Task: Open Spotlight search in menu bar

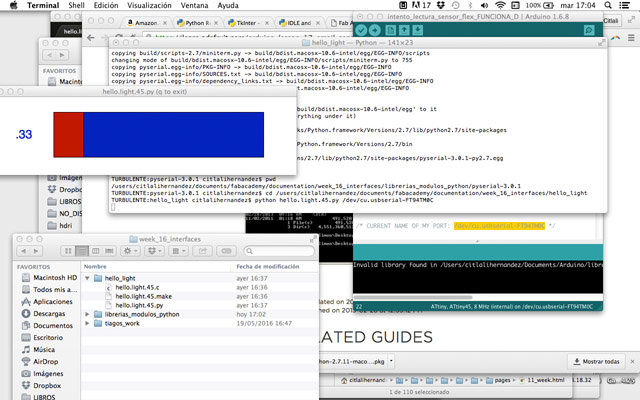Action: tap(608, 5)
